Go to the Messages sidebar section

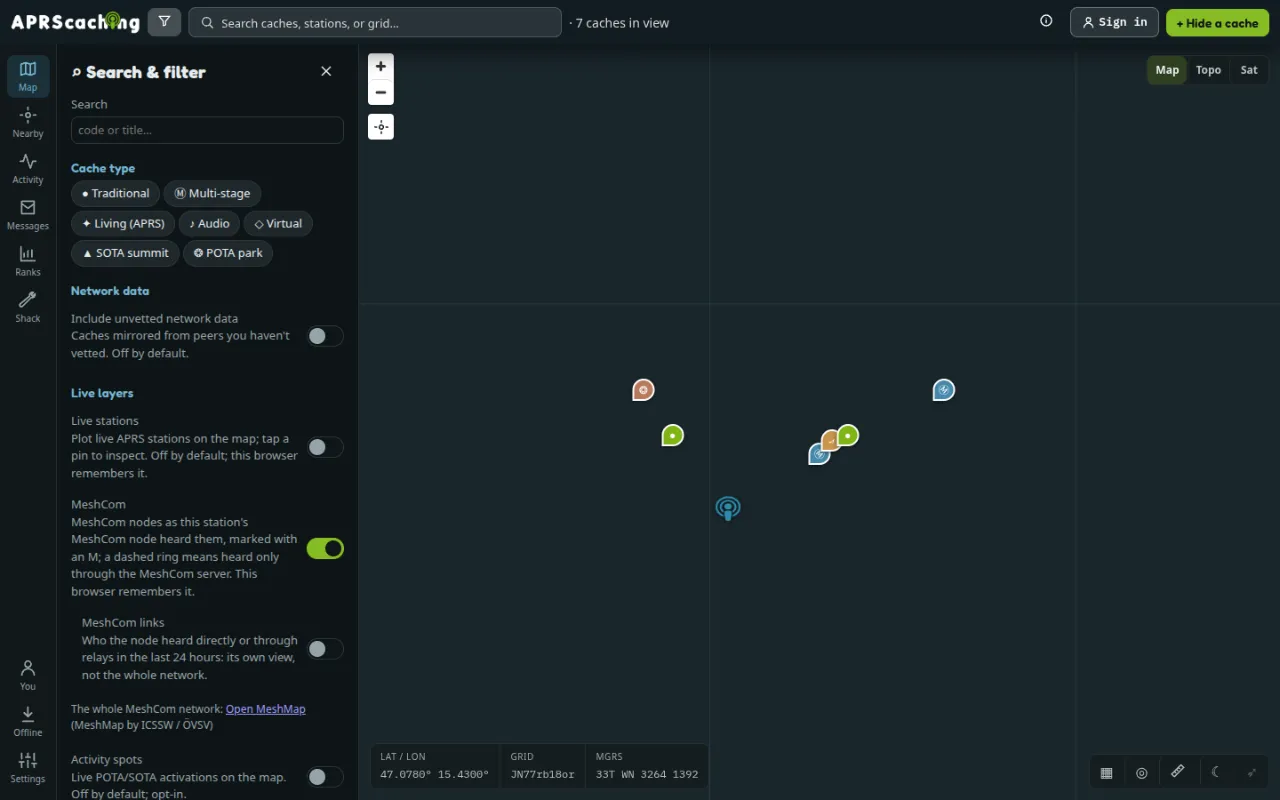(28, 214)
